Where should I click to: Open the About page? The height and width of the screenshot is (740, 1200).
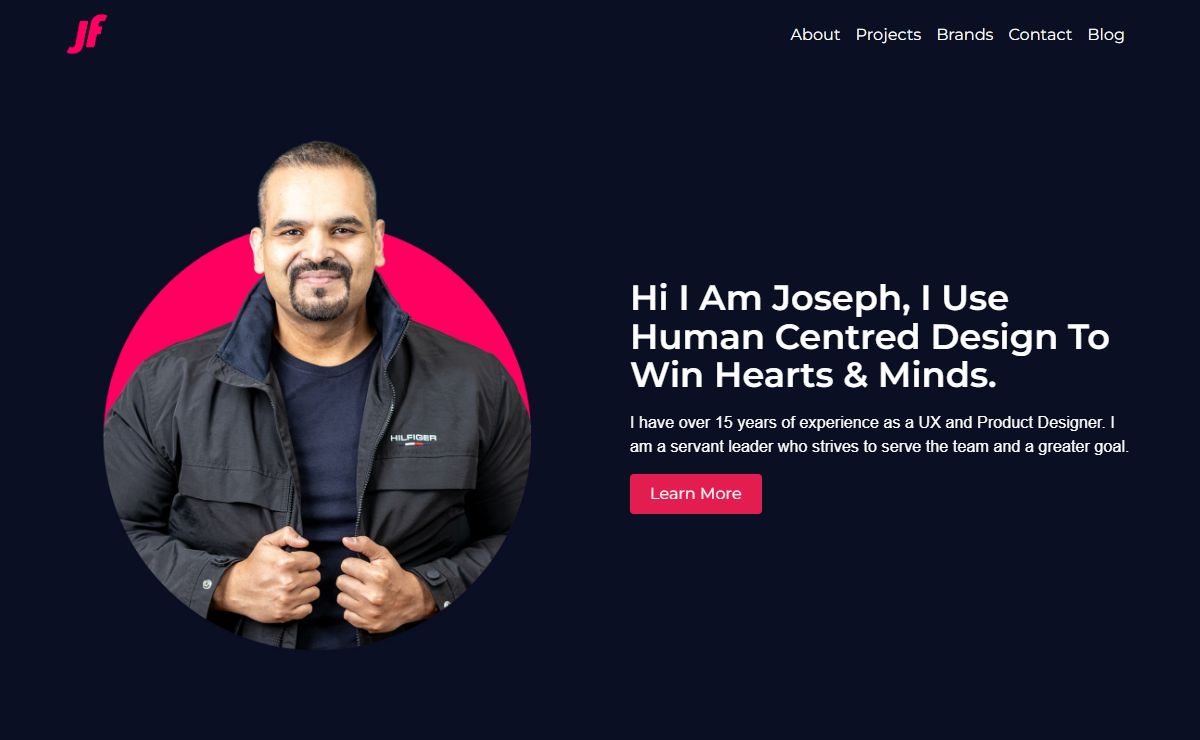pyautogui.click(x=815, y=34)
